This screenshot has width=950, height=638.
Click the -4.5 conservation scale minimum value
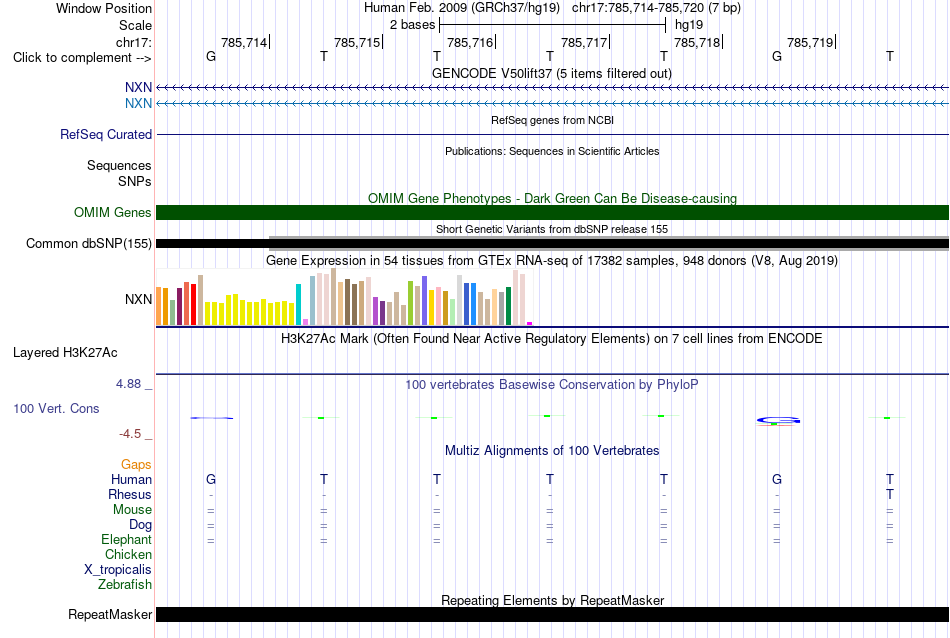click(x=130, y=434)
